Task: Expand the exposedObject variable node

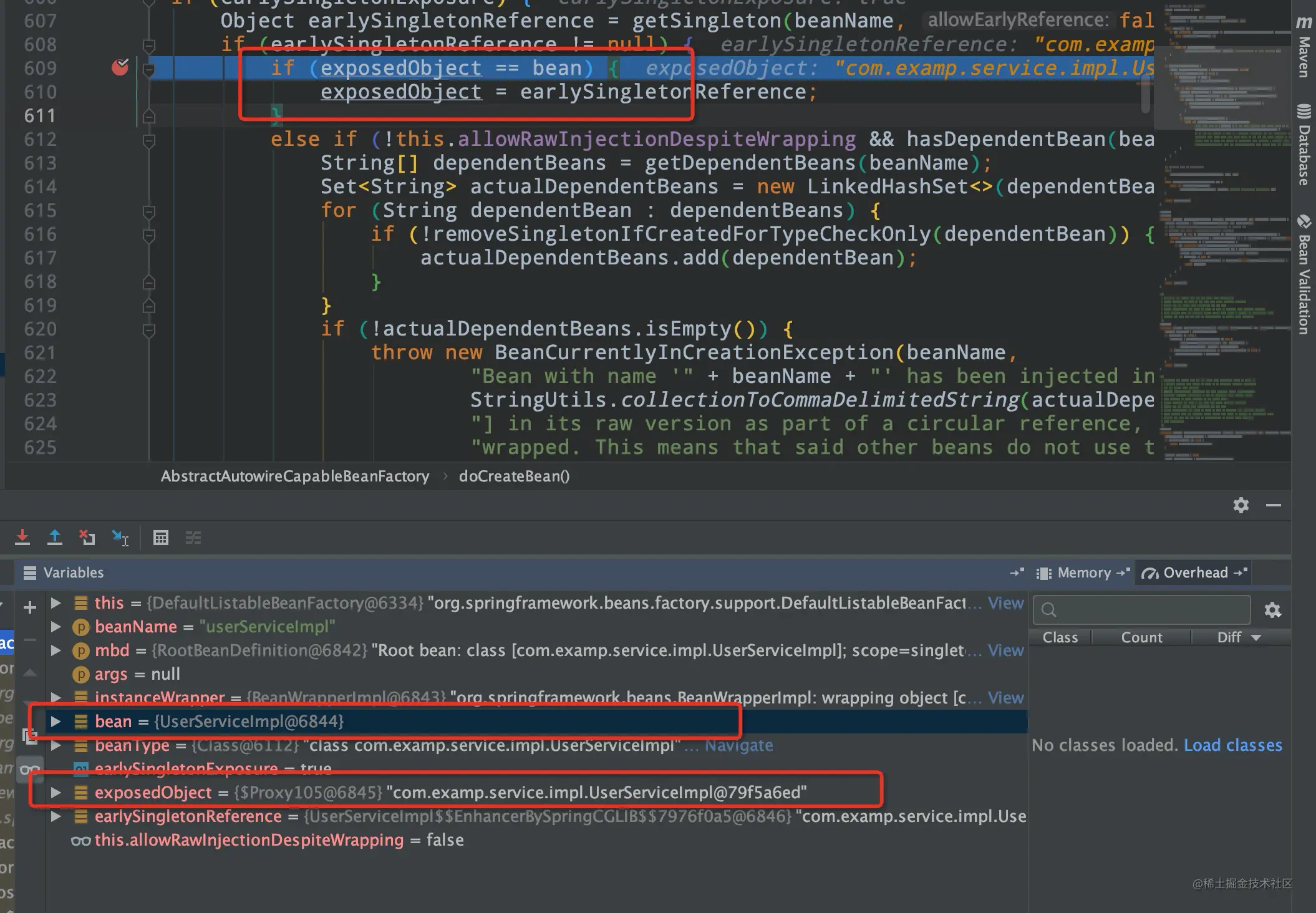Action: coord(56,792)
